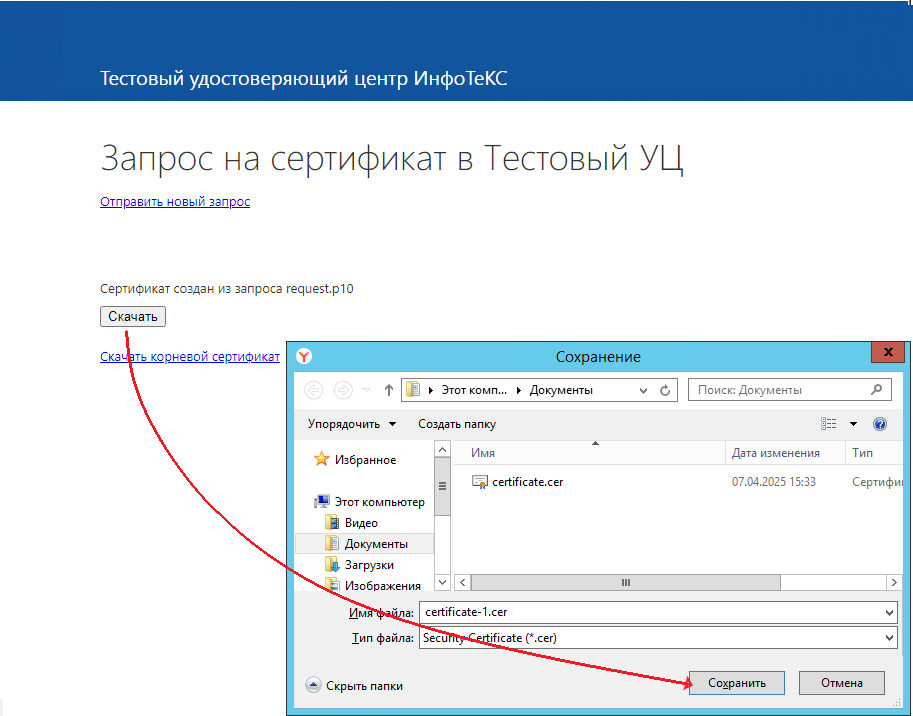The image size is (913, 716).
Task: Click Создать папку in the dialog toolbar
Action: (x=457, y=424)
